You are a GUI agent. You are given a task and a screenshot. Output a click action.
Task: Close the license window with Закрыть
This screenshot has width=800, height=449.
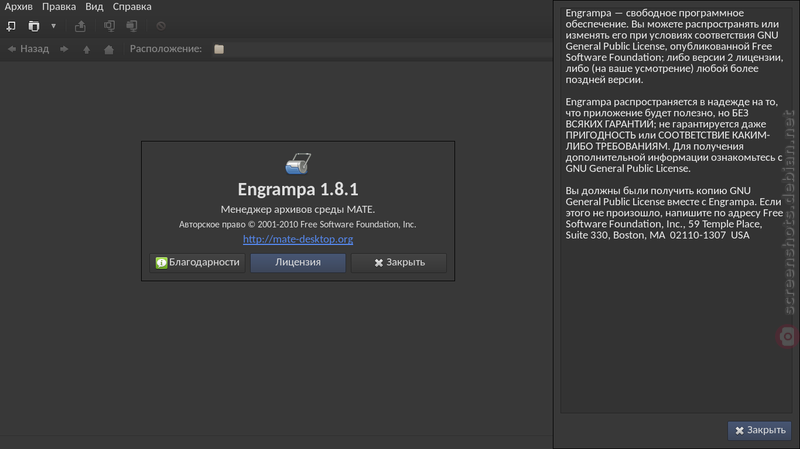click(760, 431)
